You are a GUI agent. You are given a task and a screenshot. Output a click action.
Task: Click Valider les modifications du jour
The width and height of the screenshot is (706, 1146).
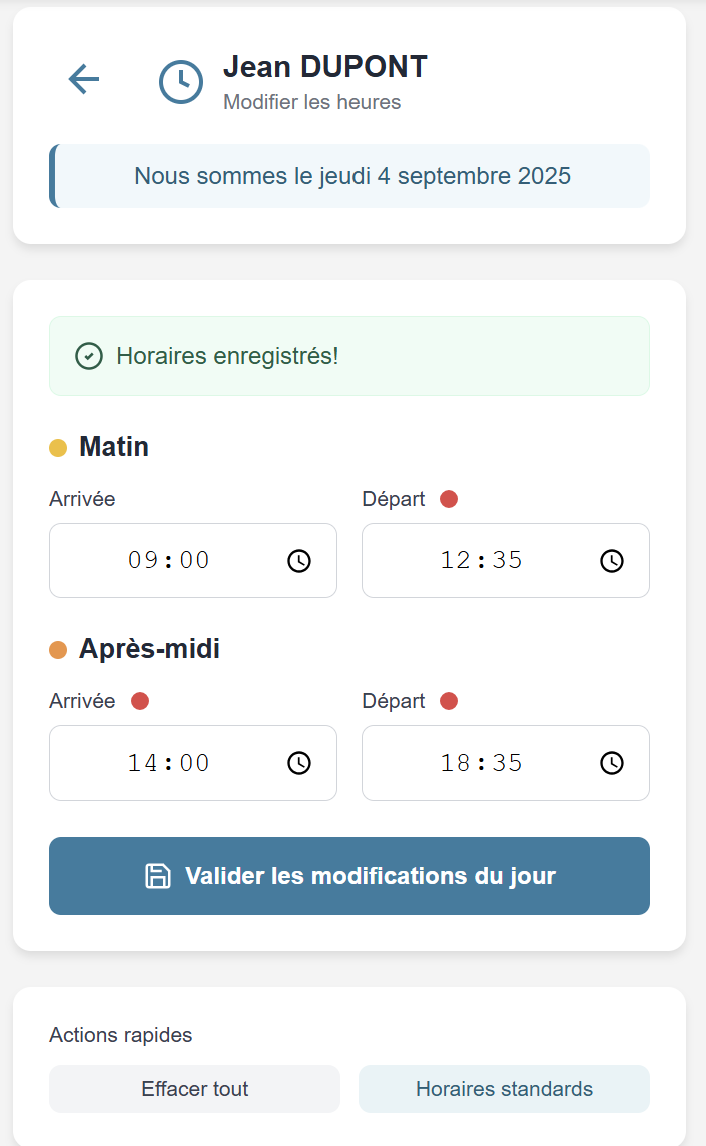(x=349, y=875)
